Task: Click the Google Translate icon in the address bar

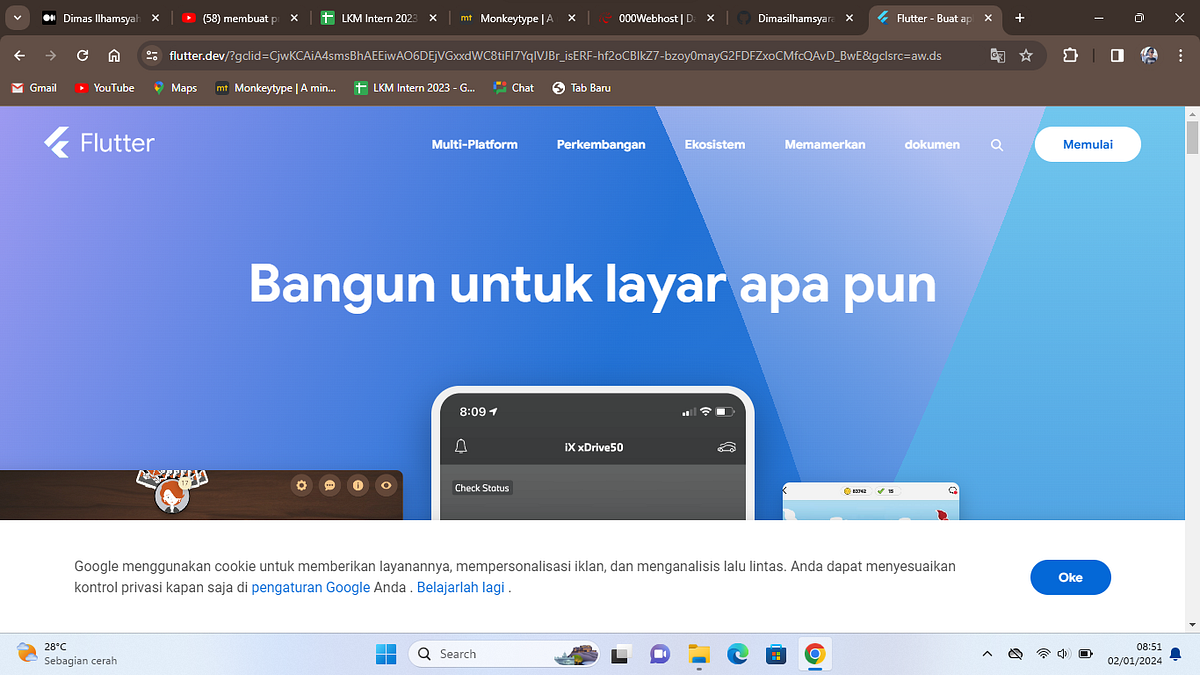Action: click(x=997, y=56)
